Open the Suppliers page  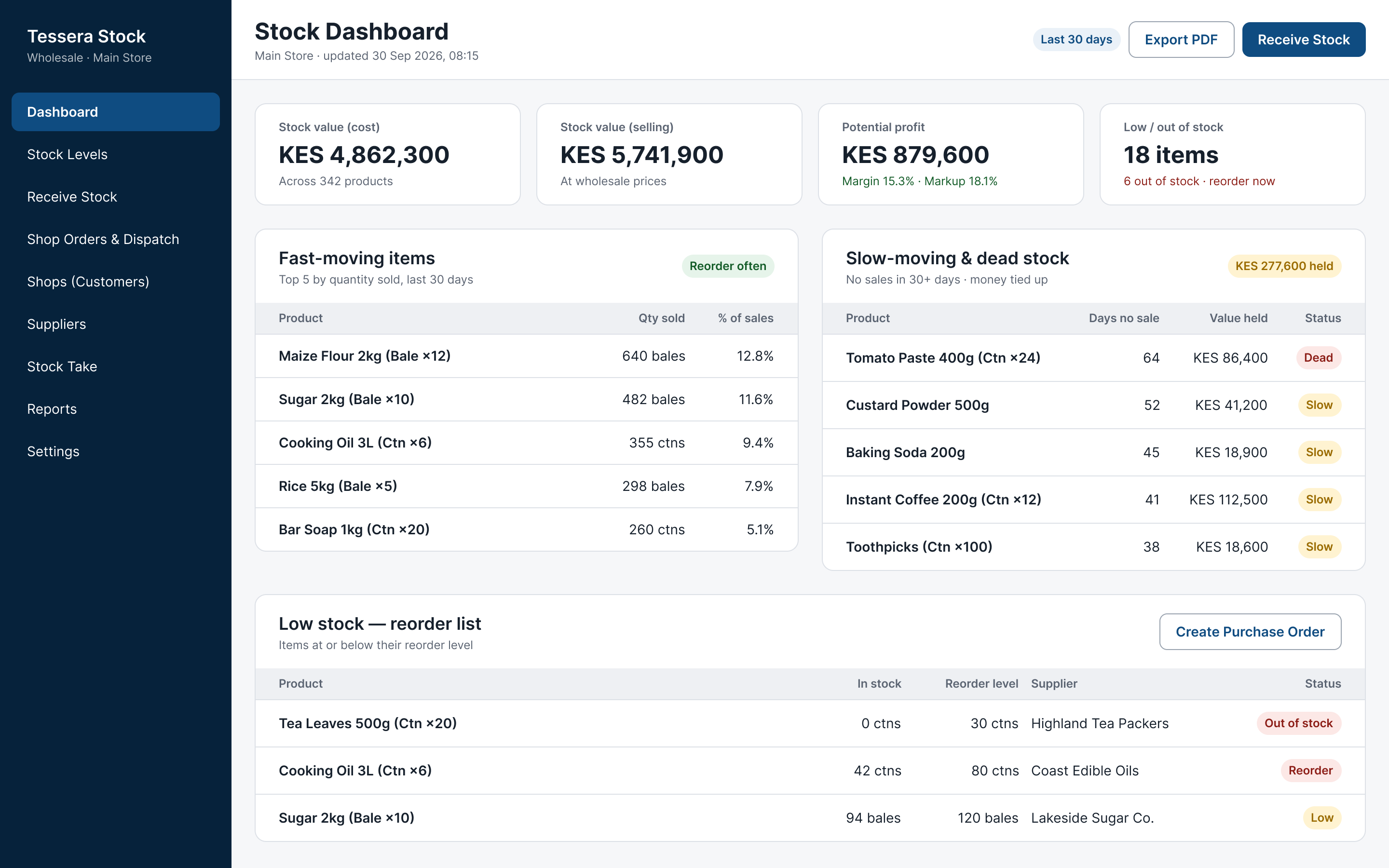[x=115, y=325]
